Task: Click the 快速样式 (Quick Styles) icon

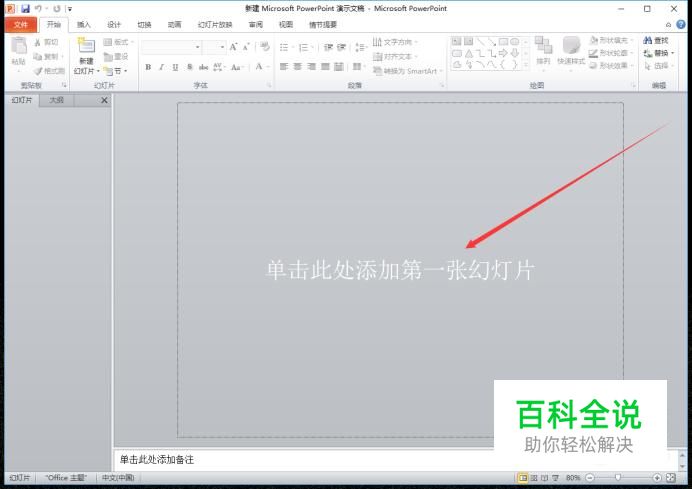Action: pos(571,46)
